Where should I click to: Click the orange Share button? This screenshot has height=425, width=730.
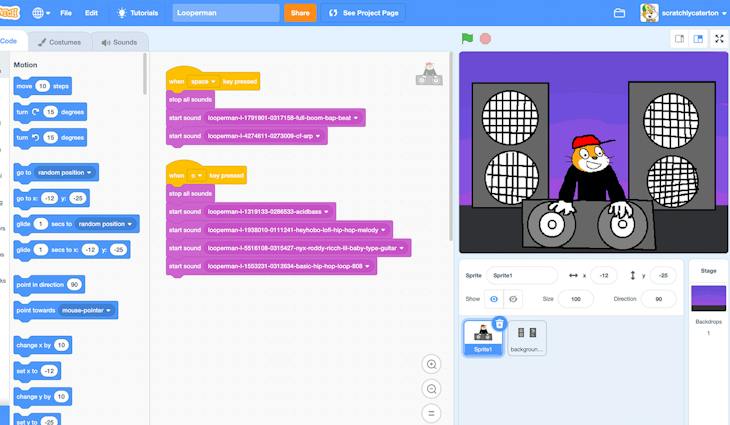[300, 13]
